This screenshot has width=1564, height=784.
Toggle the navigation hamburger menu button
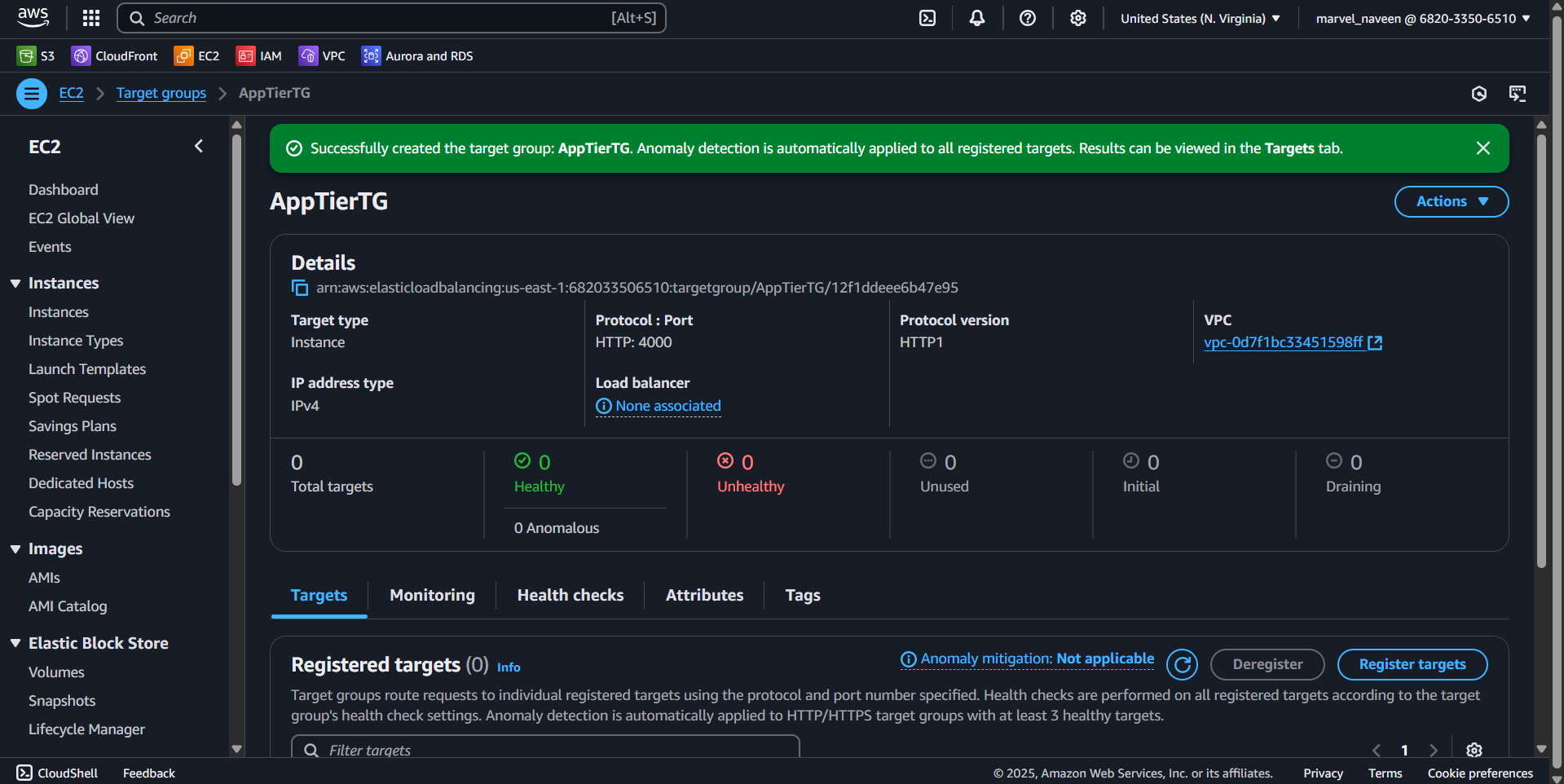(x=32, y=94)
